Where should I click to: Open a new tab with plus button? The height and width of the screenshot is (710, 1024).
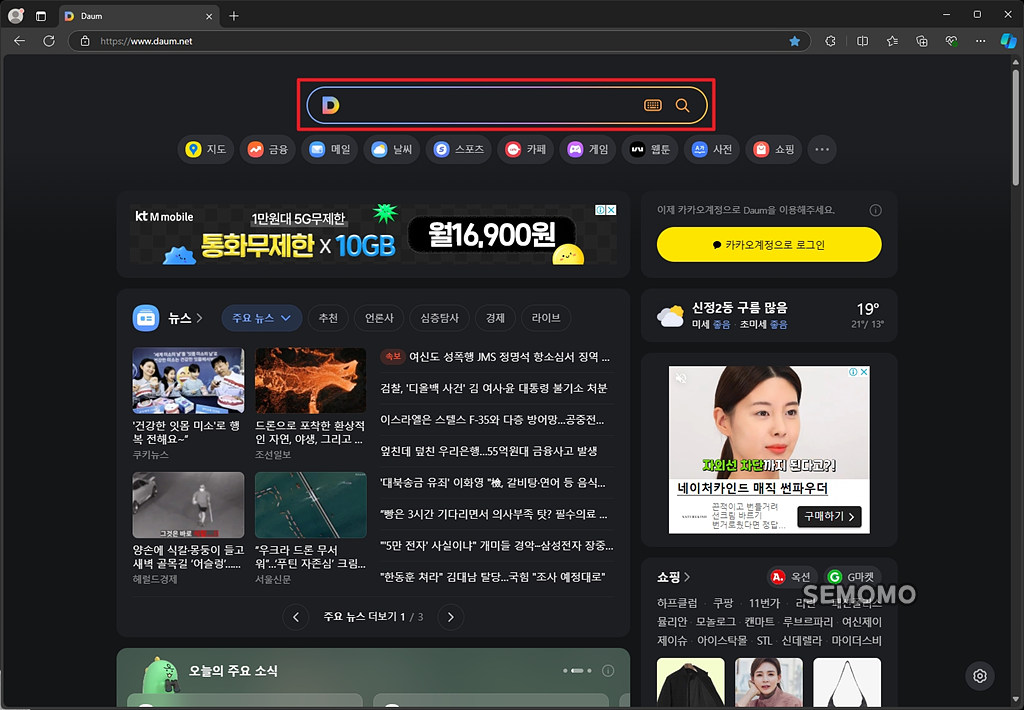click(234, 16)
